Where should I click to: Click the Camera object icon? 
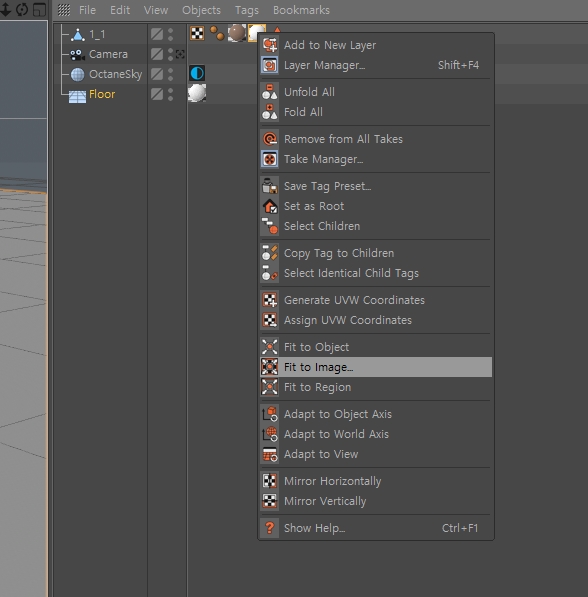click(x=78, y=55)
